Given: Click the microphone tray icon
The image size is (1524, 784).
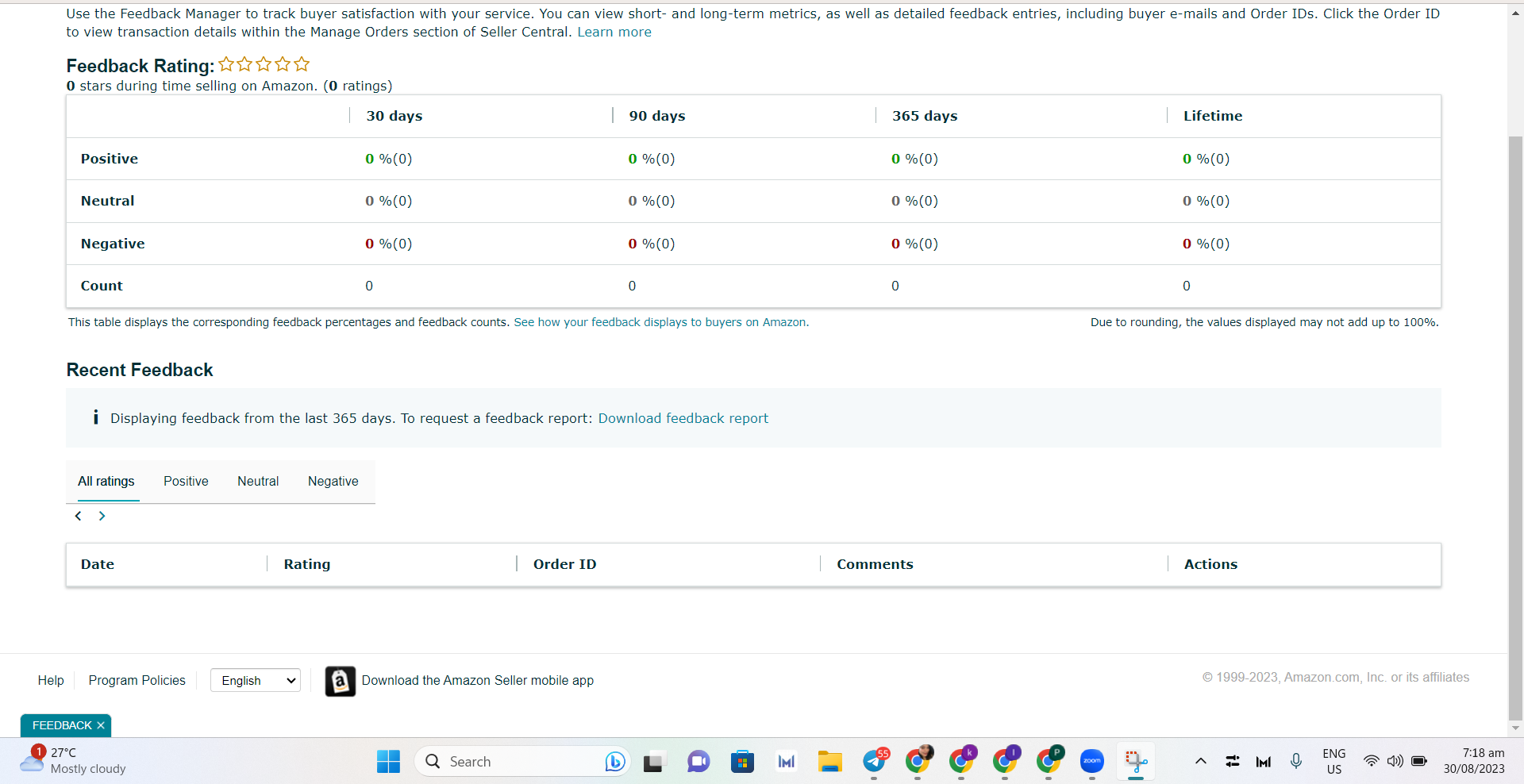Looking at the screenshot, I should [1296, 762].
